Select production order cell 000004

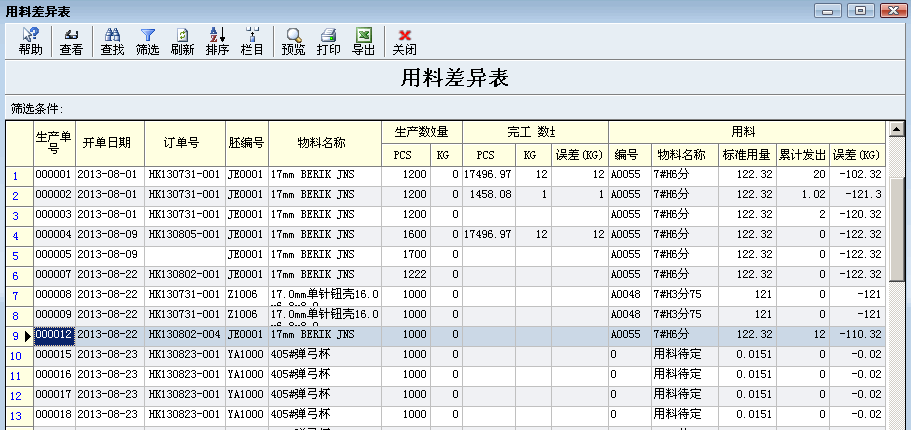coord(54,234)
